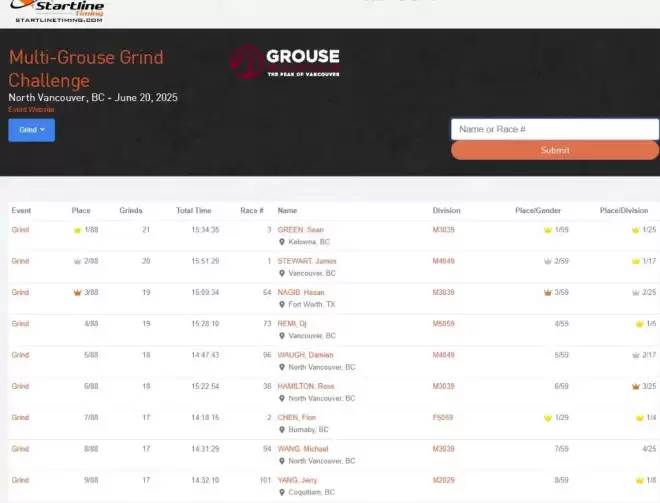The width and height of the screenshot is (660, 503).
Task: Click the gold crown beside division place 1/17
Action: 636,261
